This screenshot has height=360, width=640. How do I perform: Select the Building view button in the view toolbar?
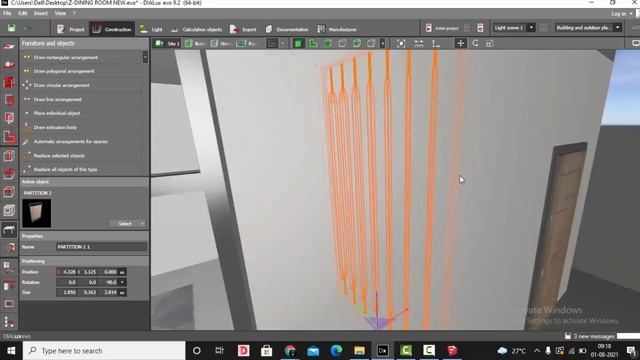[195, 43]
